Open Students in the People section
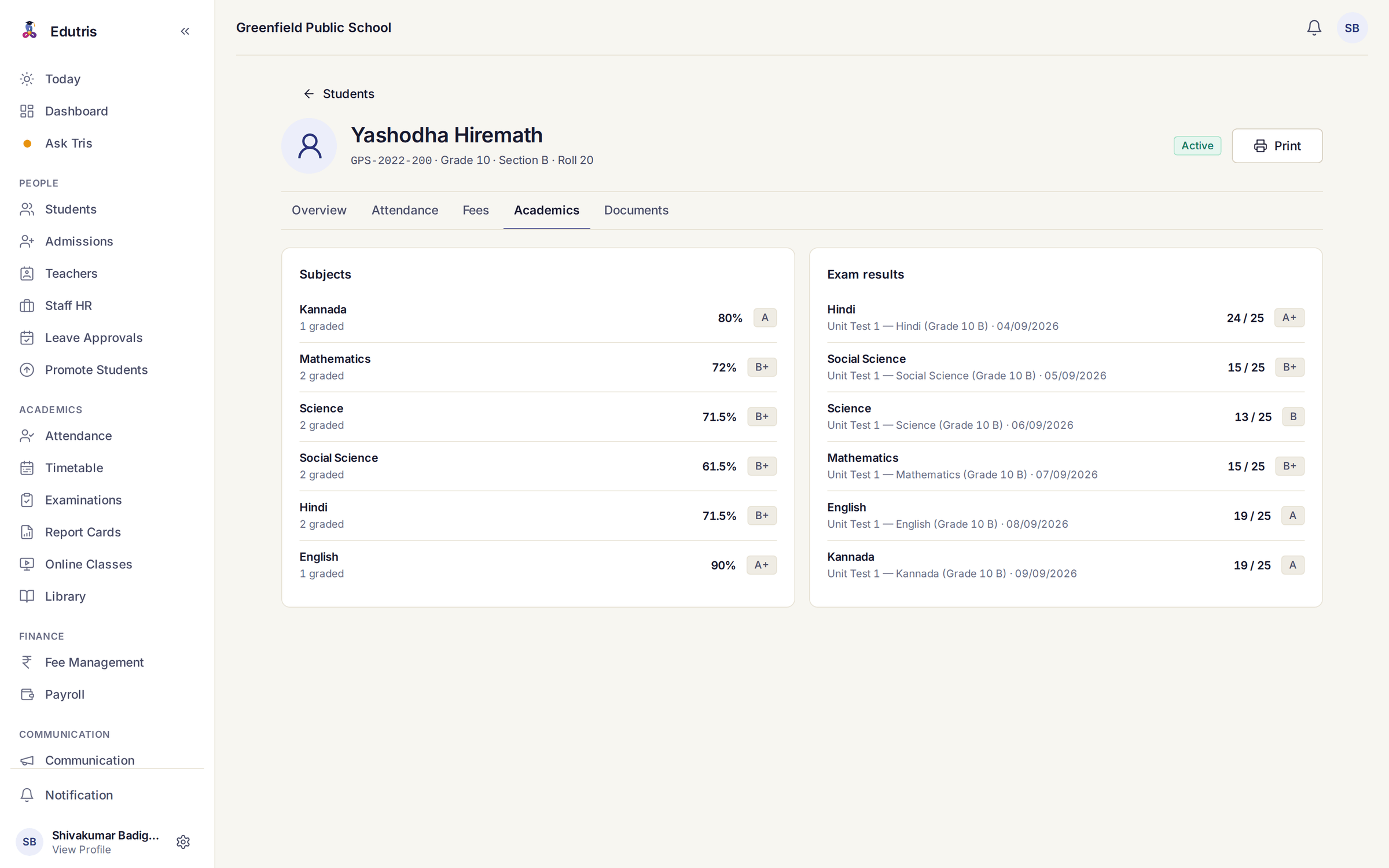The width and height of the screenshot is (1389, 868). [x=106, y=209]
